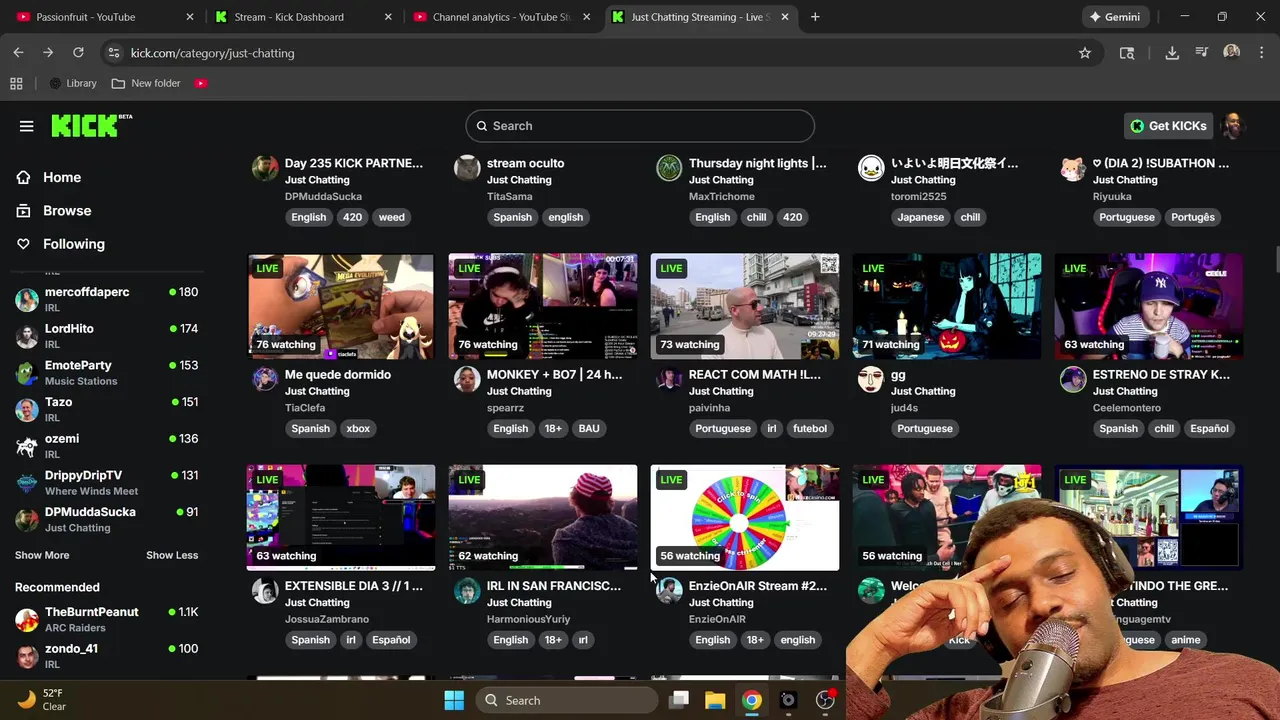Screen dimensions: 1280x720
Task: Open the HarmoniousYuriy channel name link
Action: [529, 619]
